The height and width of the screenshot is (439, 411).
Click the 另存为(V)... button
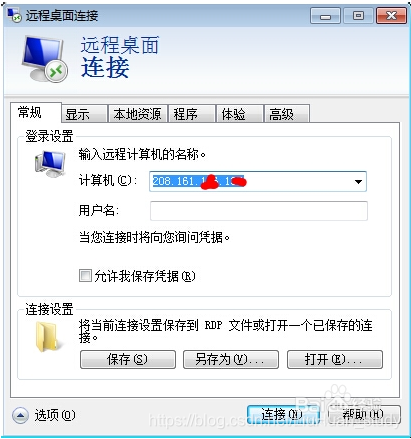point(231,359)
